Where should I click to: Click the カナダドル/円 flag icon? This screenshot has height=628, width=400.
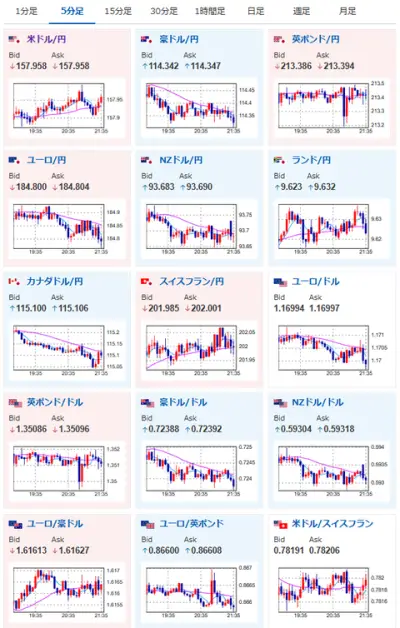pos(14,282)
